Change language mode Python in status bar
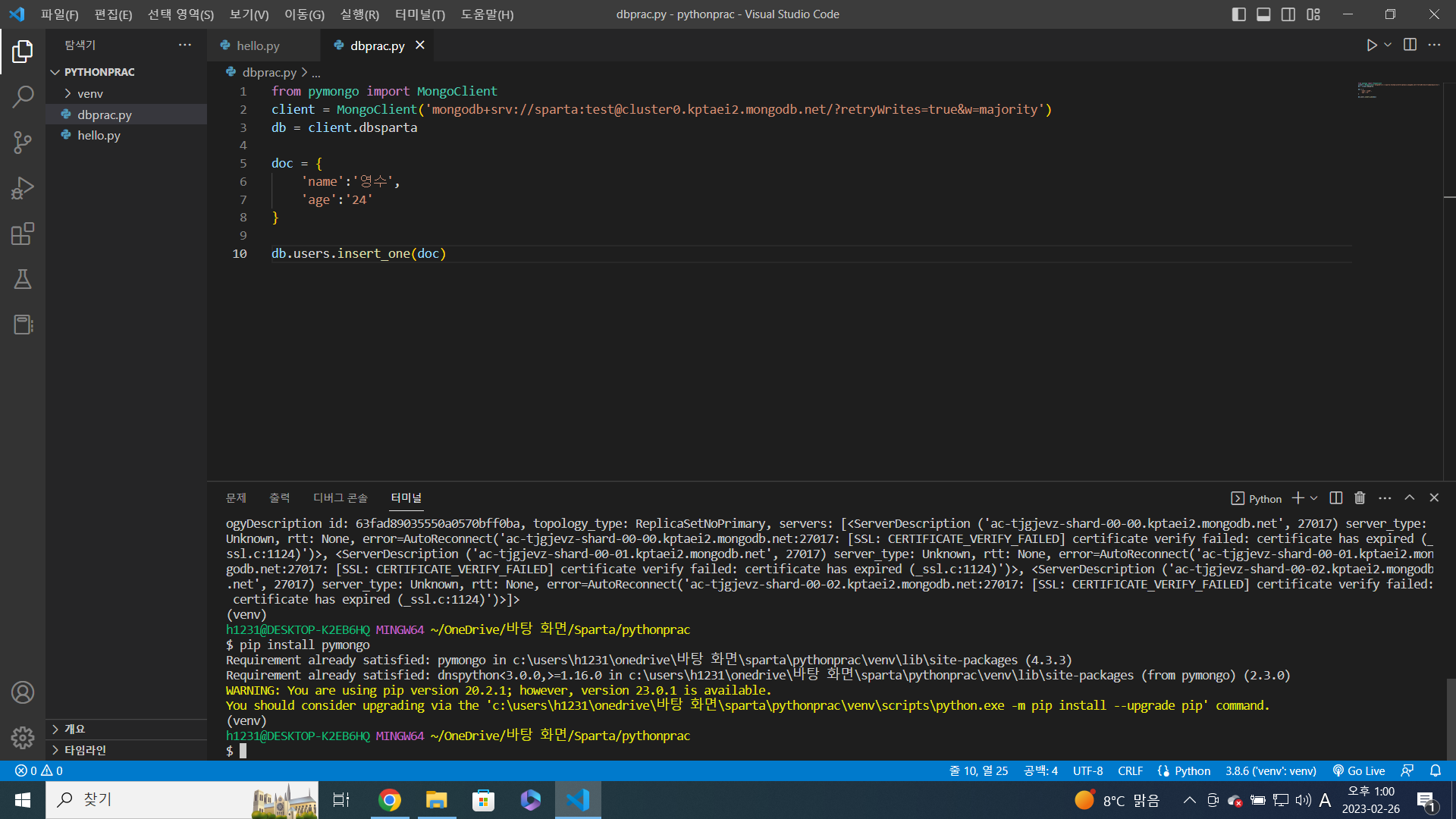Screen dimensions: 1456x819 1192,770
